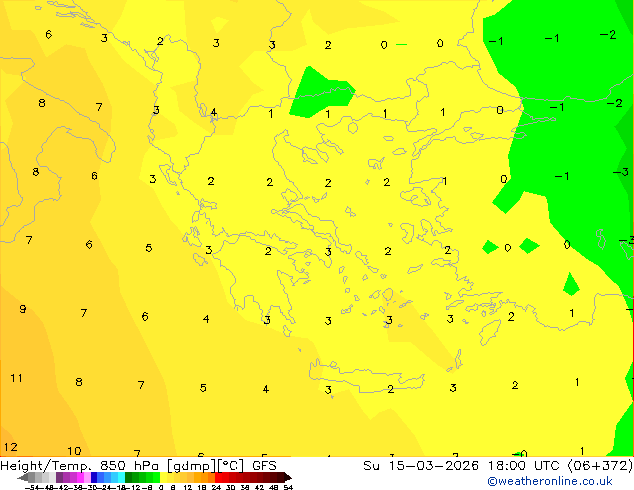The height and width of the screenshot is (490, 634).
Task: Click the gray left arrow end of the color scale
Action: [x=23, y=477]
